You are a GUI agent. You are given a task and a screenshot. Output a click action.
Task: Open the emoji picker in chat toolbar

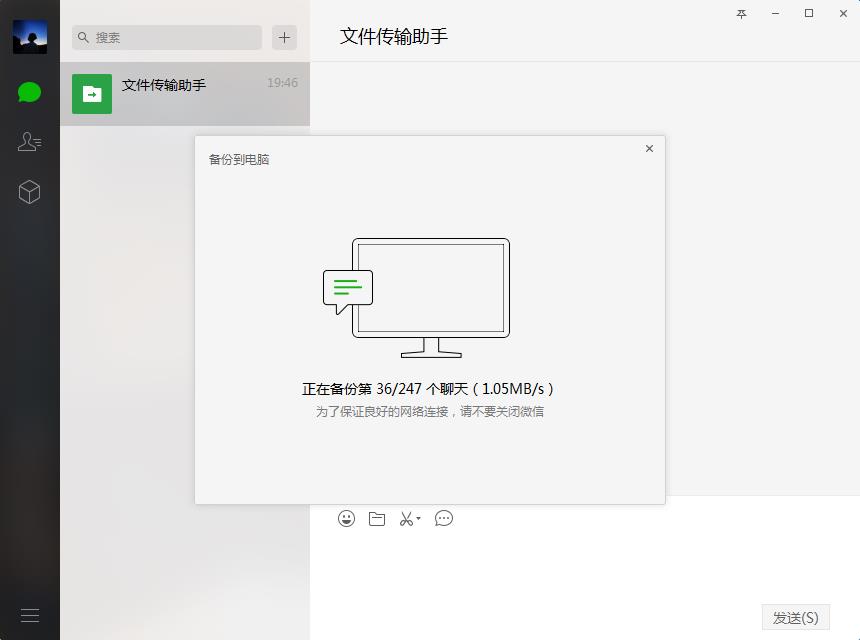point(345,518)
